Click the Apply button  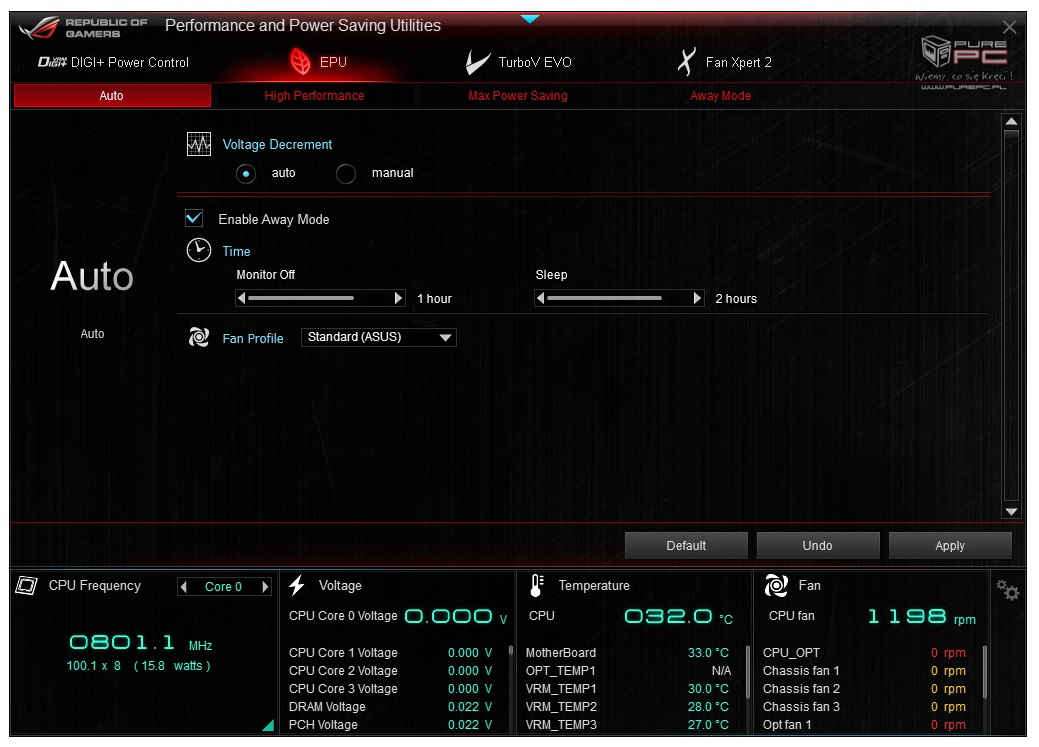click(x=949, y=546)
